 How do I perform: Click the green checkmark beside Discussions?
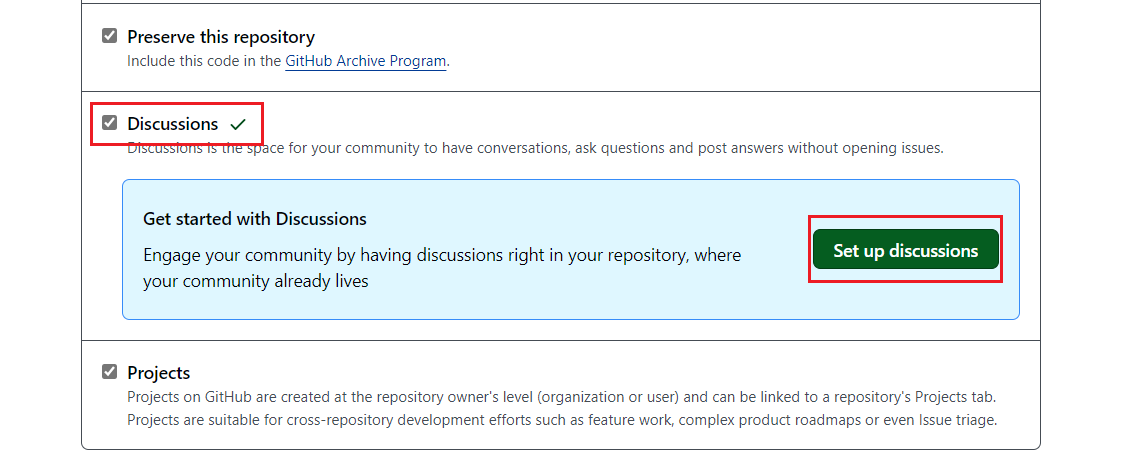click(238, 125)
